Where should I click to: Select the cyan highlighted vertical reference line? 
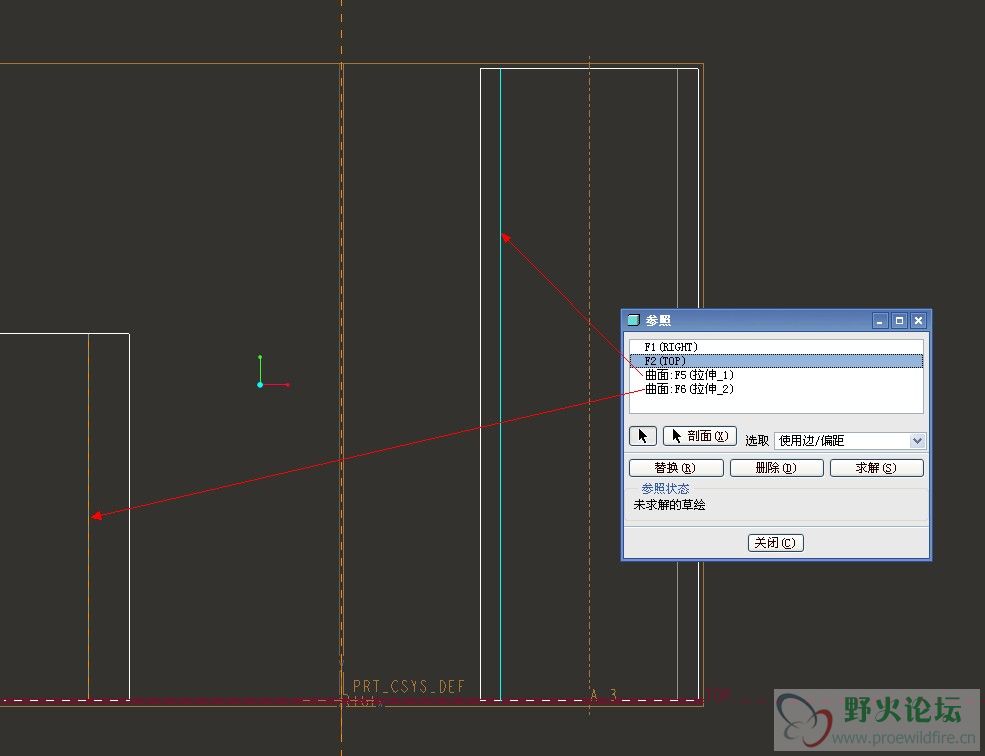pyautogui.click(x=501, y=383)
